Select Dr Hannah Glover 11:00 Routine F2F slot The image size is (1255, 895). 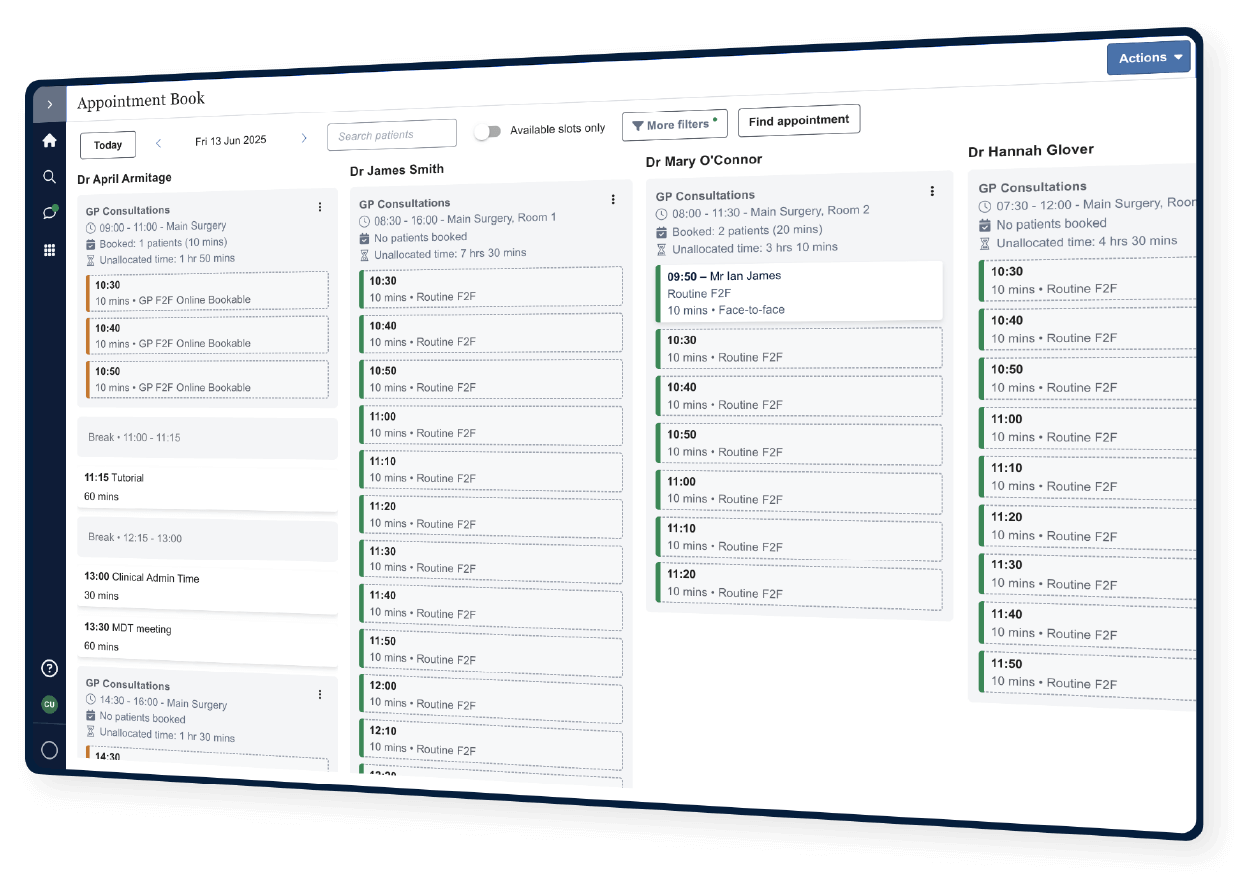click(x=1087, y=428)
